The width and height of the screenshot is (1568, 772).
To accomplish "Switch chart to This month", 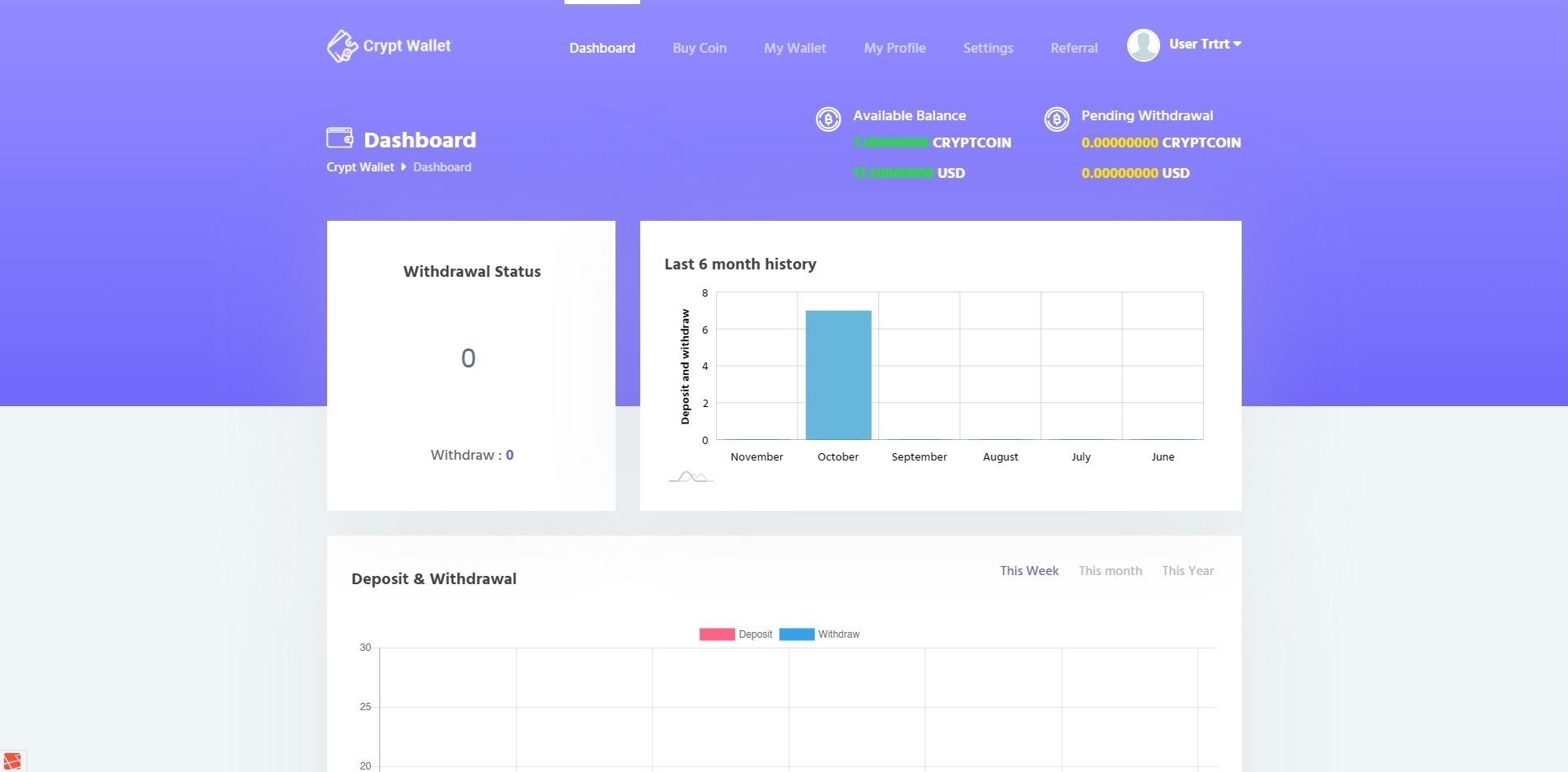I will coord(1110,571).
